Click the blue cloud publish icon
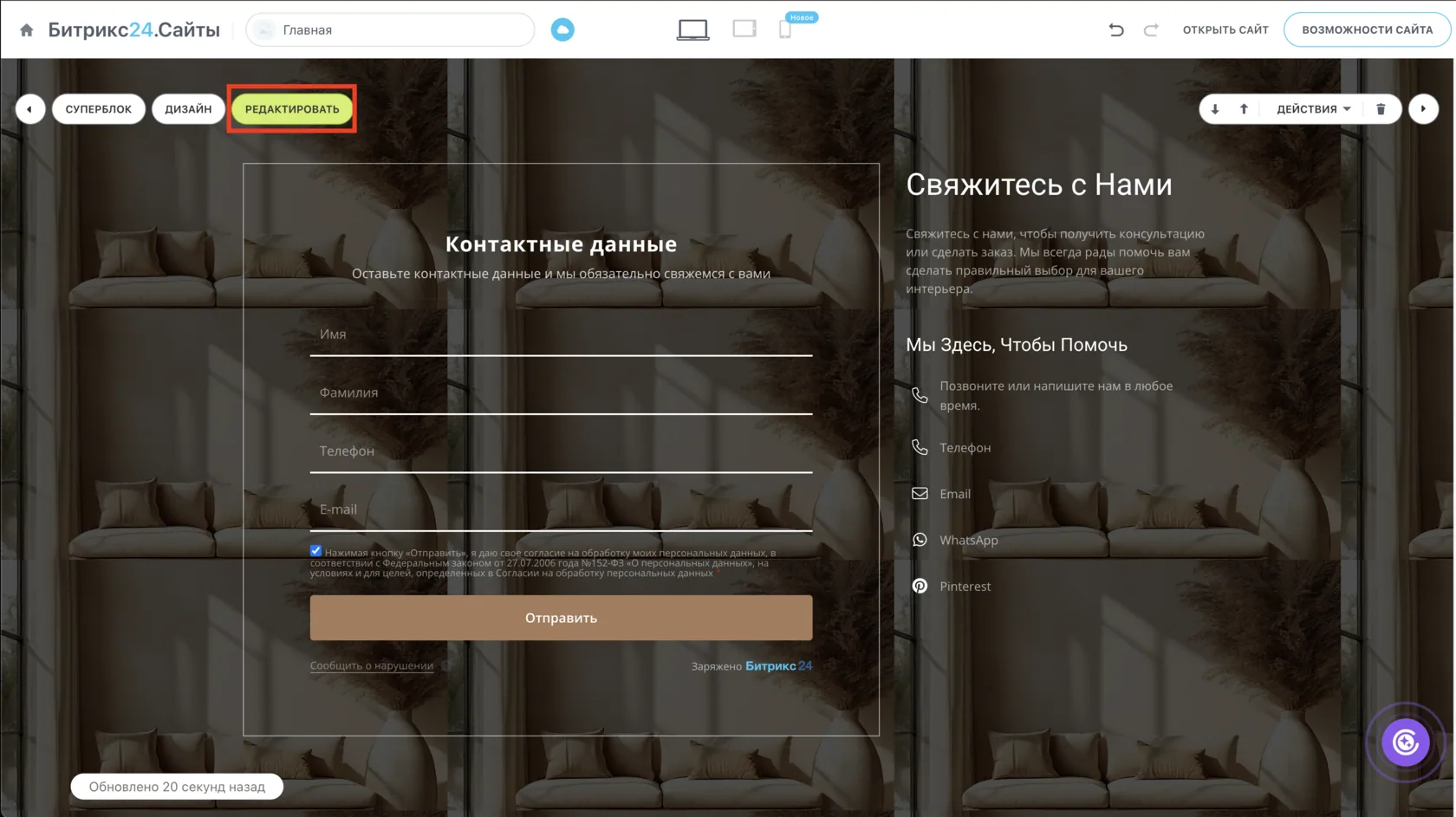Viewport: 1456px width, 817px height. 562,30
